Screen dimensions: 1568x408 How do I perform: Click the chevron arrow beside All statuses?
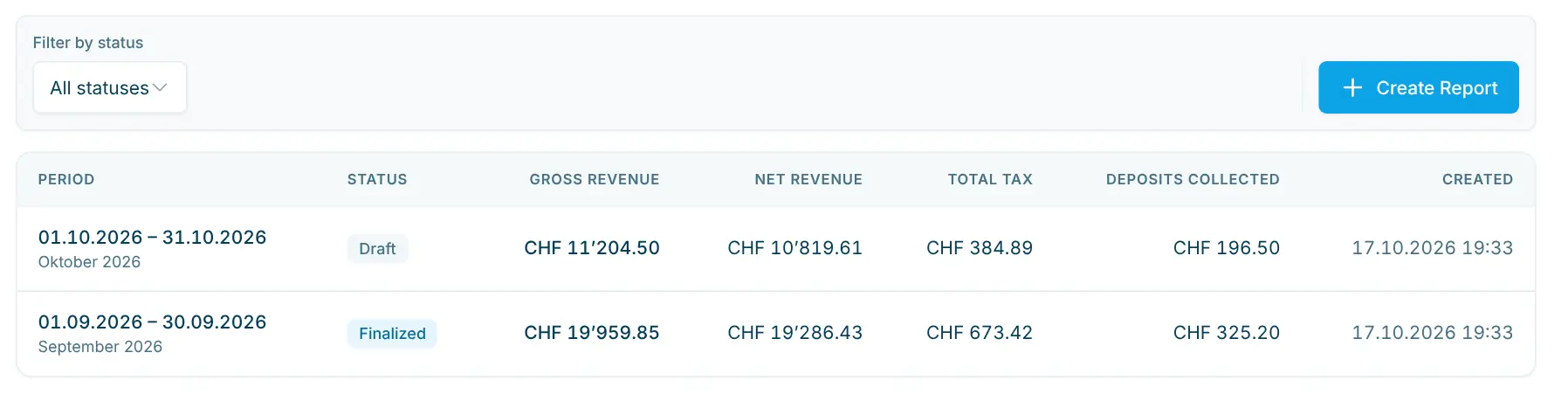[x=160, y=88]
